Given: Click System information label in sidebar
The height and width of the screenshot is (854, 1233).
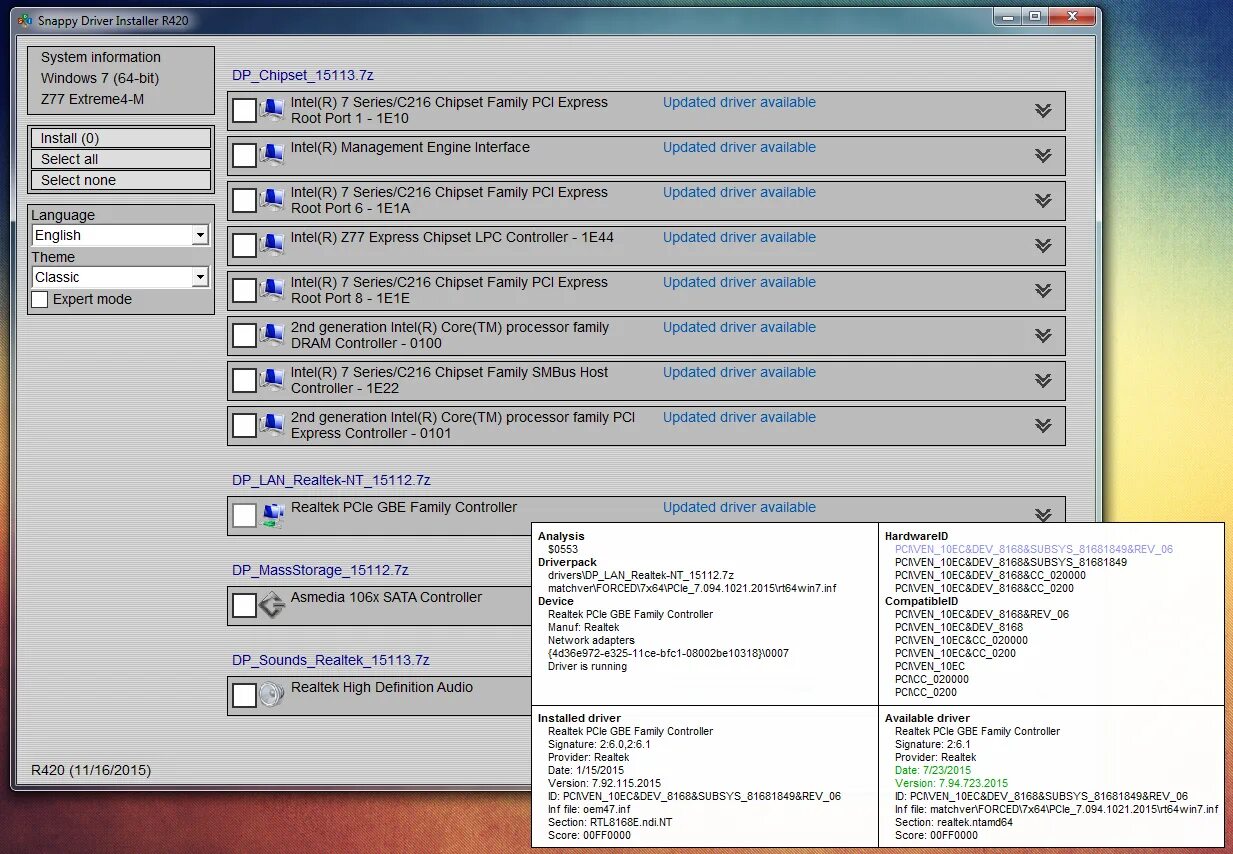Looking at the screenshot, I should [x=100, y=57].
